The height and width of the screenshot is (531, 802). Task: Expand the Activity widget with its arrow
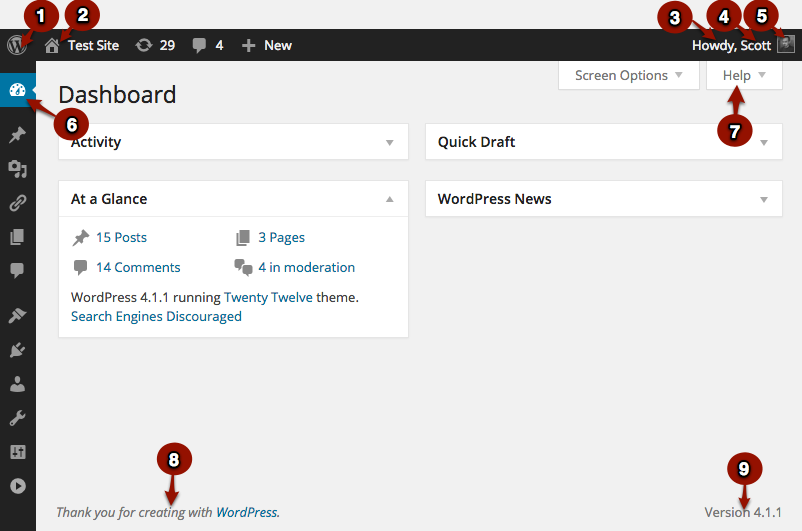click(x=390, y=142)
